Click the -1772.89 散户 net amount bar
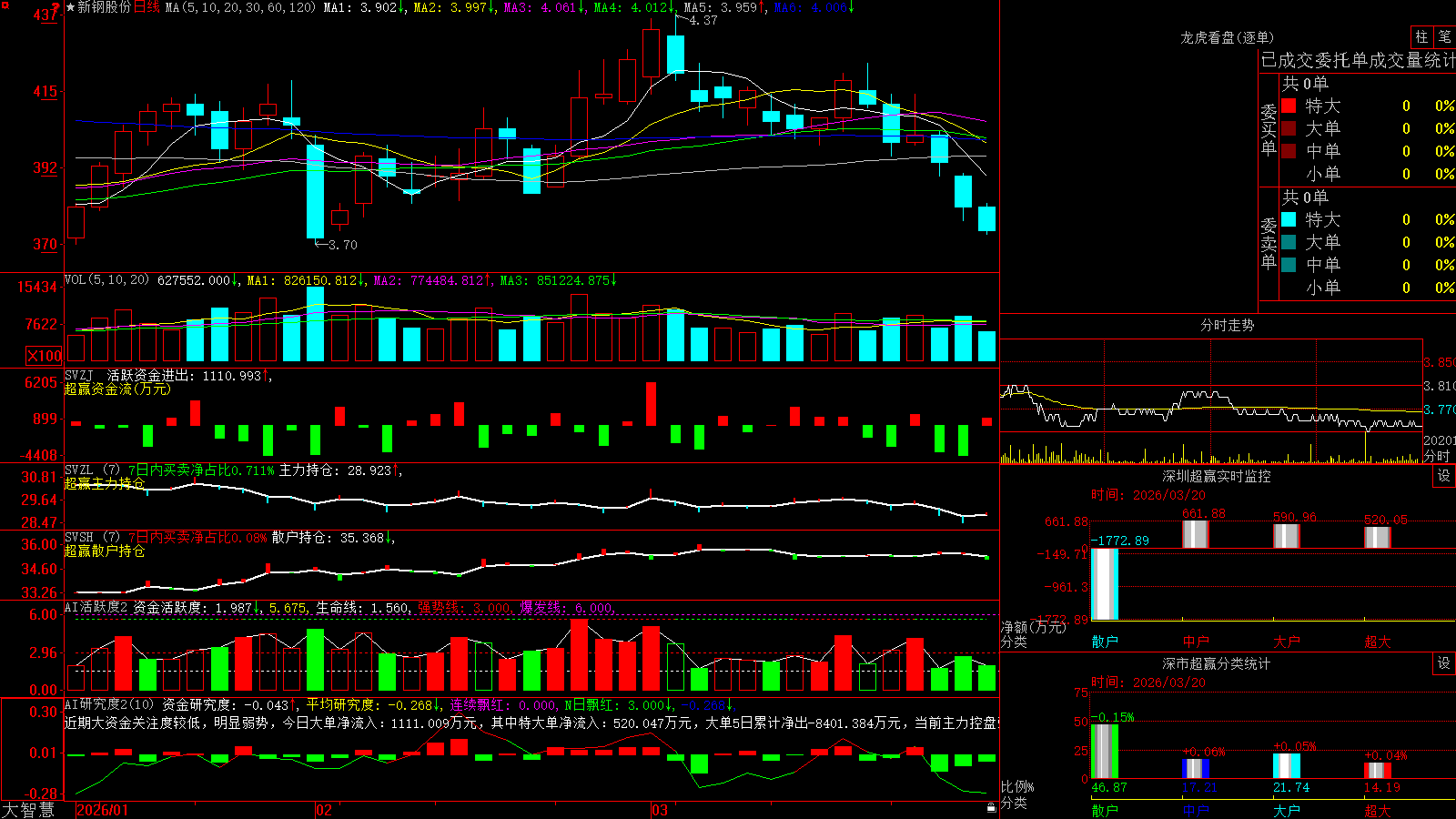This screenshot has width=1456, height=819. [1105, 584]
